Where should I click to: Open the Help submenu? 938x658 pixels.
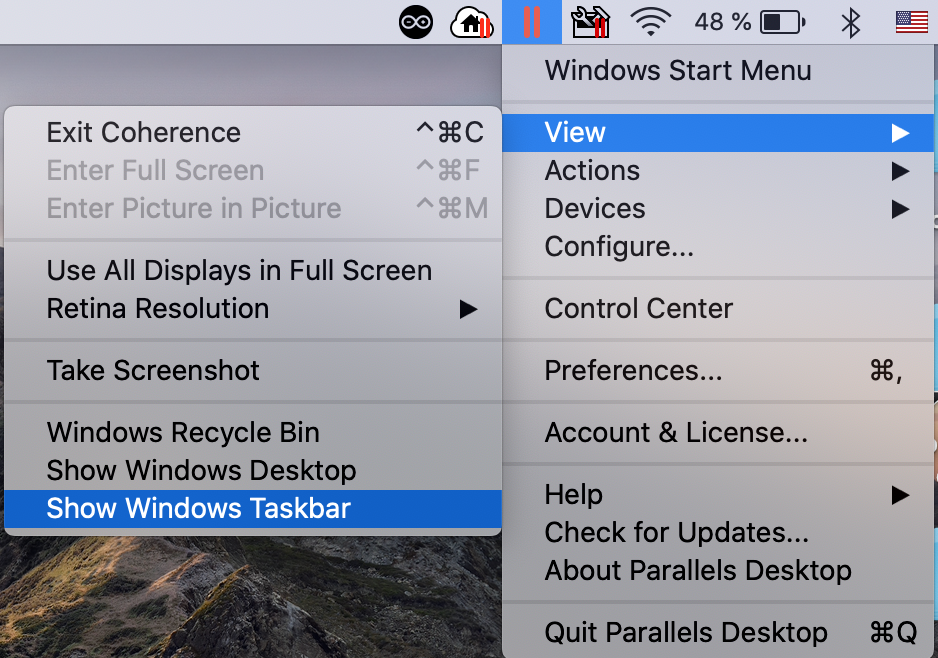click(x=718, y=495)
